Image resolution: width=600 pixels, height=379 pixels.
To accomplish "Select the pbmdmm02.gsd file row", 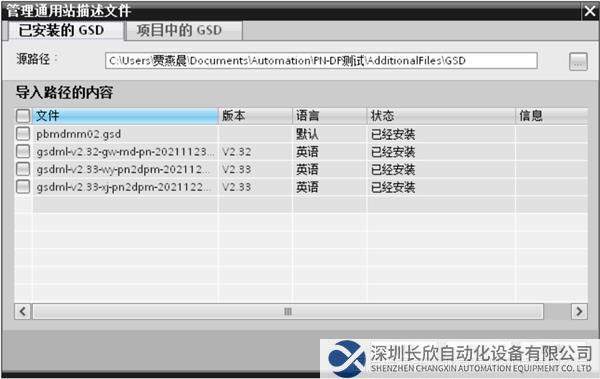I will 301,134.
